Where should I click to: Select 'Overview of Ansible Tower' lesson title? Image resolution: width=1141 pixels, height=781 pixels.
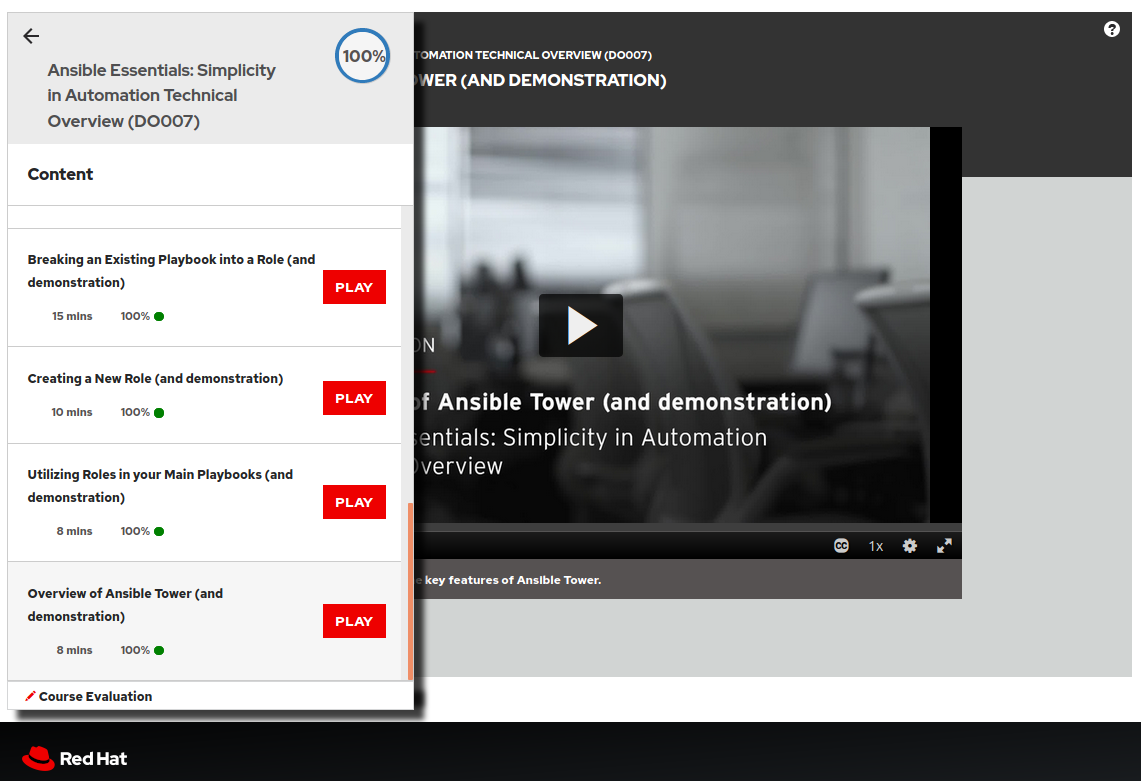125,605
